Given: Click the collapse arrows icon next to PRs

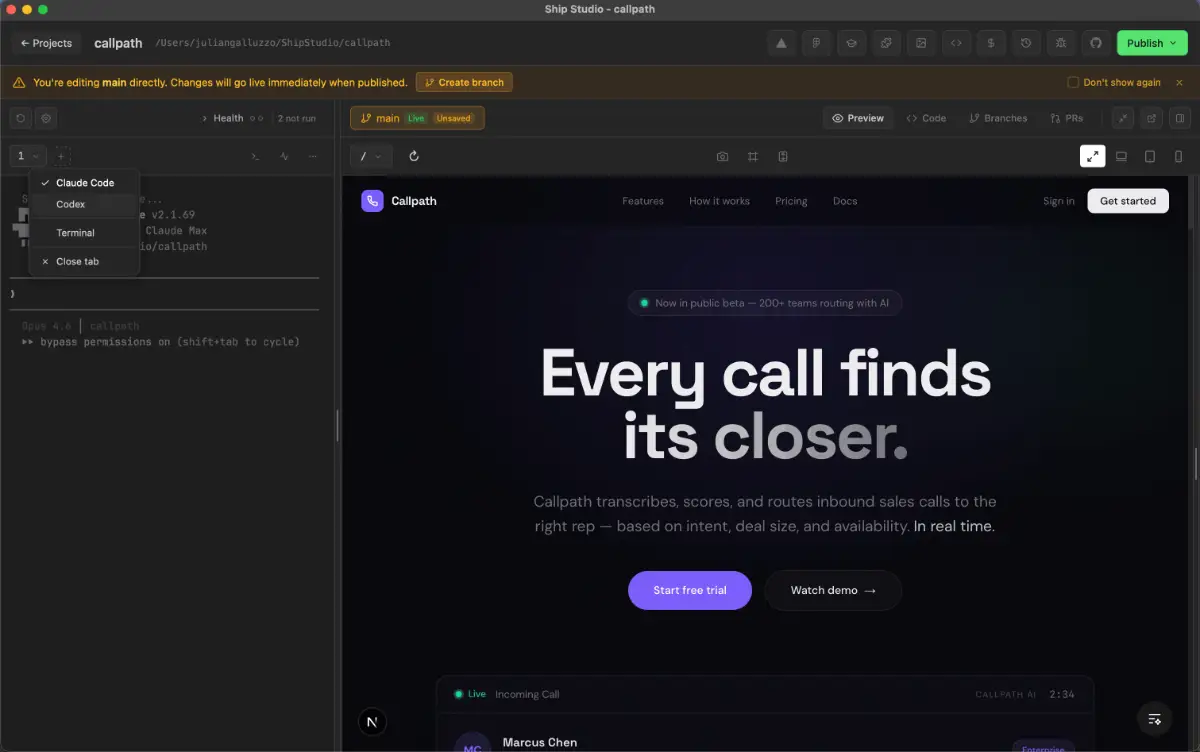Looking at the screenshot, I should [1124, 118].
